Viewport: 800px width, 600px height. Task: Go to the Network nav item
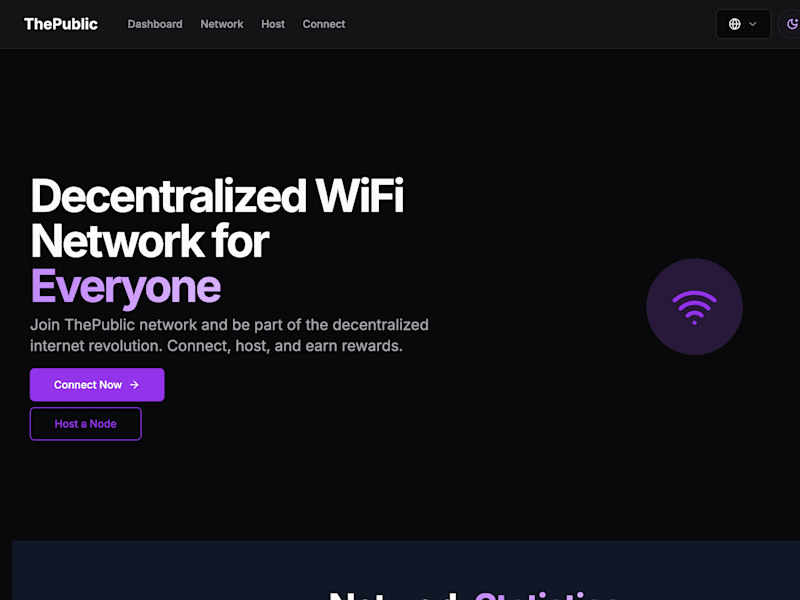tap(221, 24)
